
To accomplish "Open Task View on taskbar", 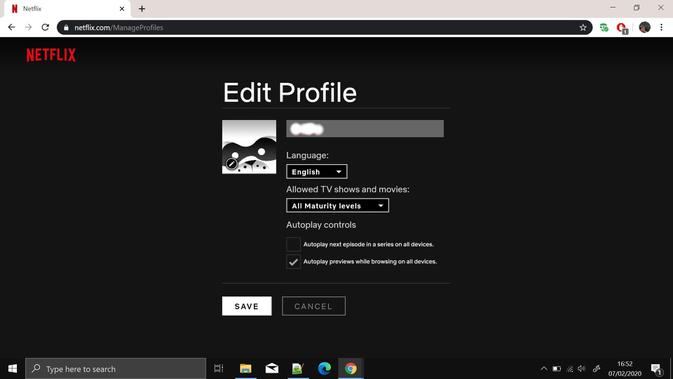I will point(218,368).
